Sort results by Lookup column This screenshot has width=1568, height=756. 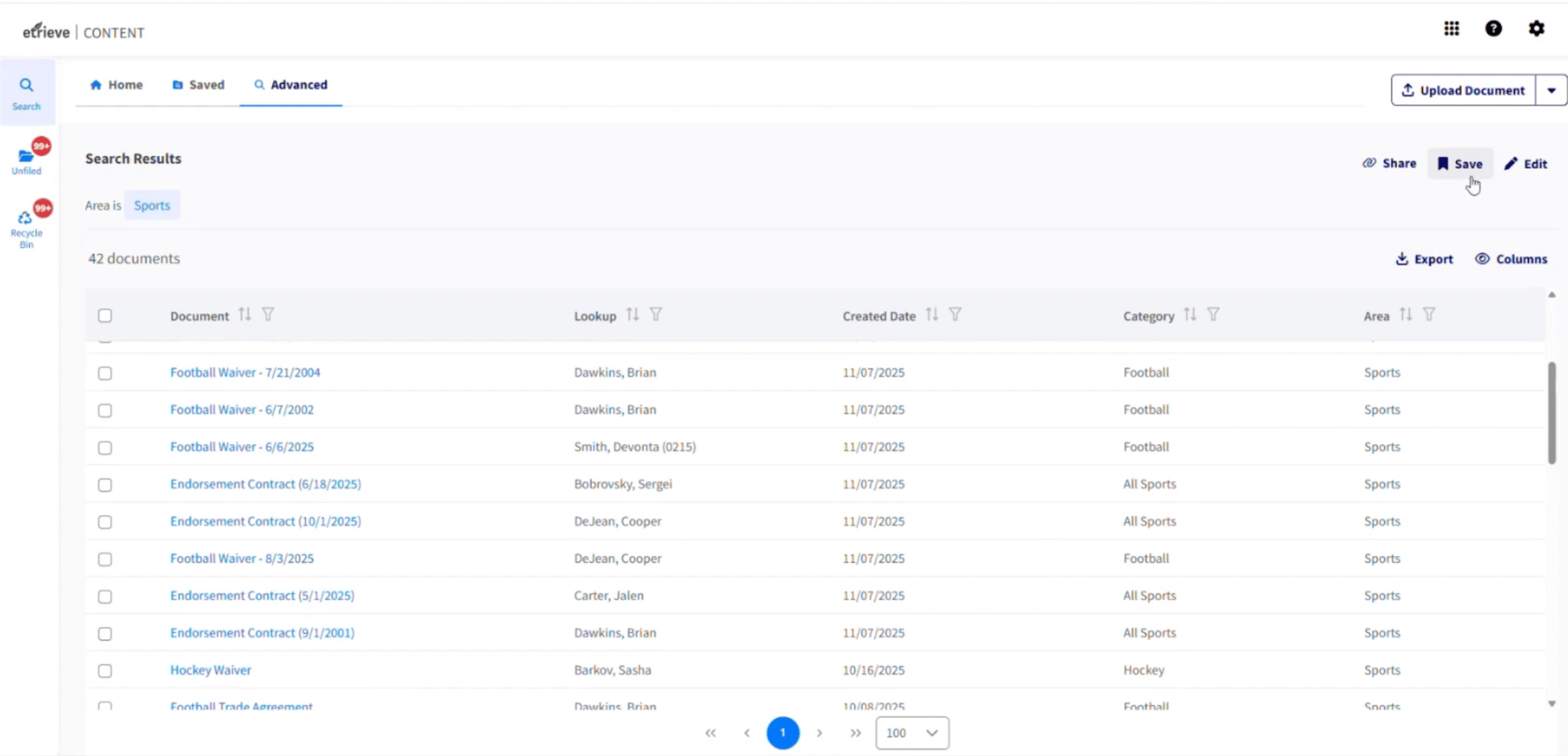[633, 315]
